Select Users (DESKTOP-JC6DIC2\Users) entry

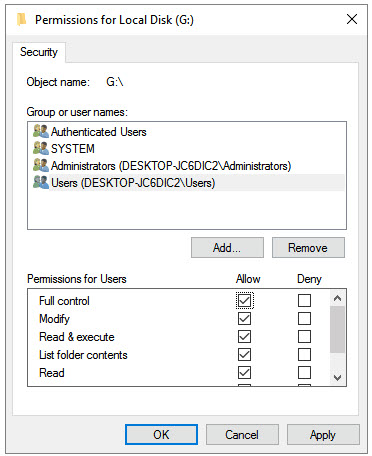[x=133, y=183]
